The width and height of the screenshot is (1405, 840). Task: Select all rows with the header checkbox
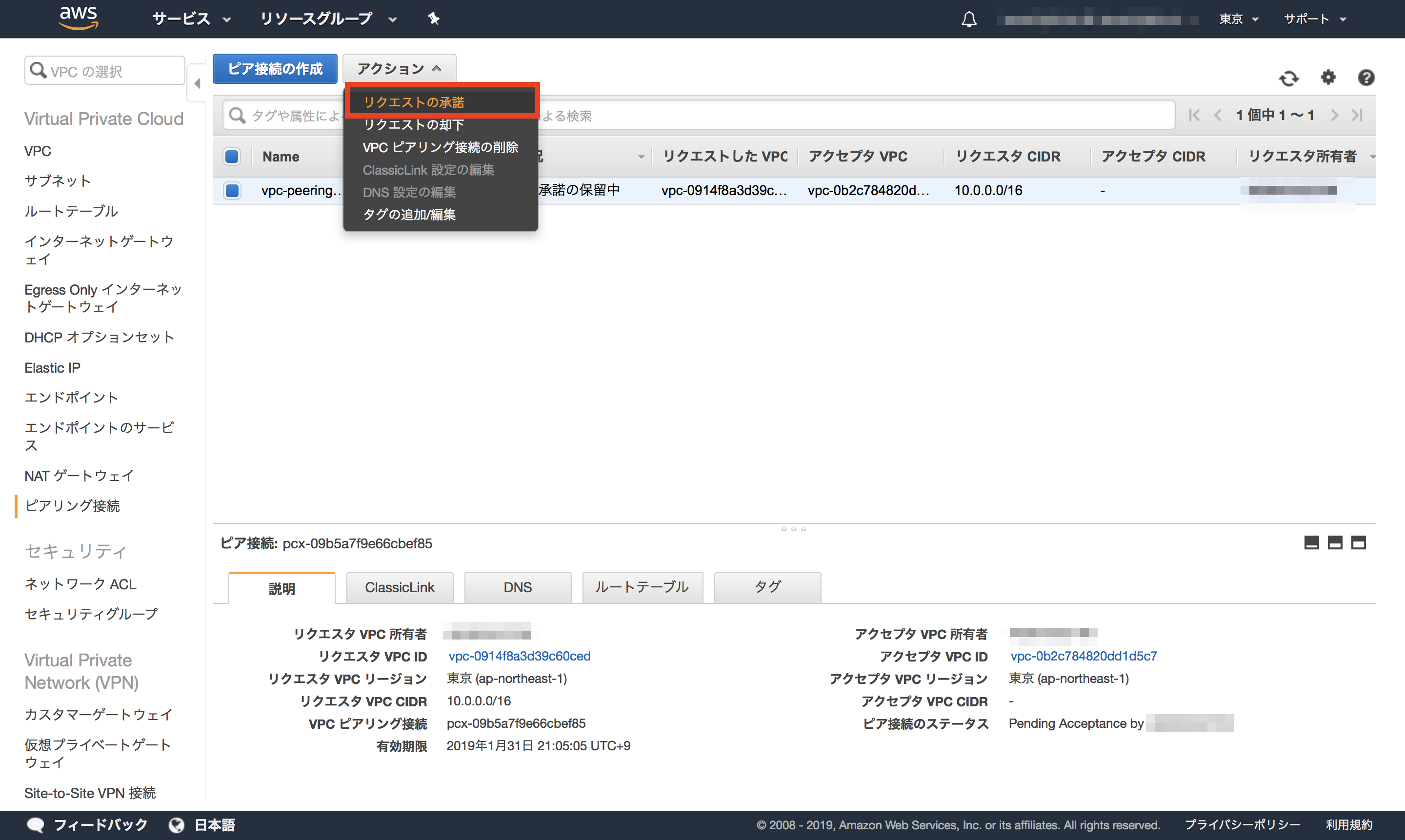click(232, 156)
